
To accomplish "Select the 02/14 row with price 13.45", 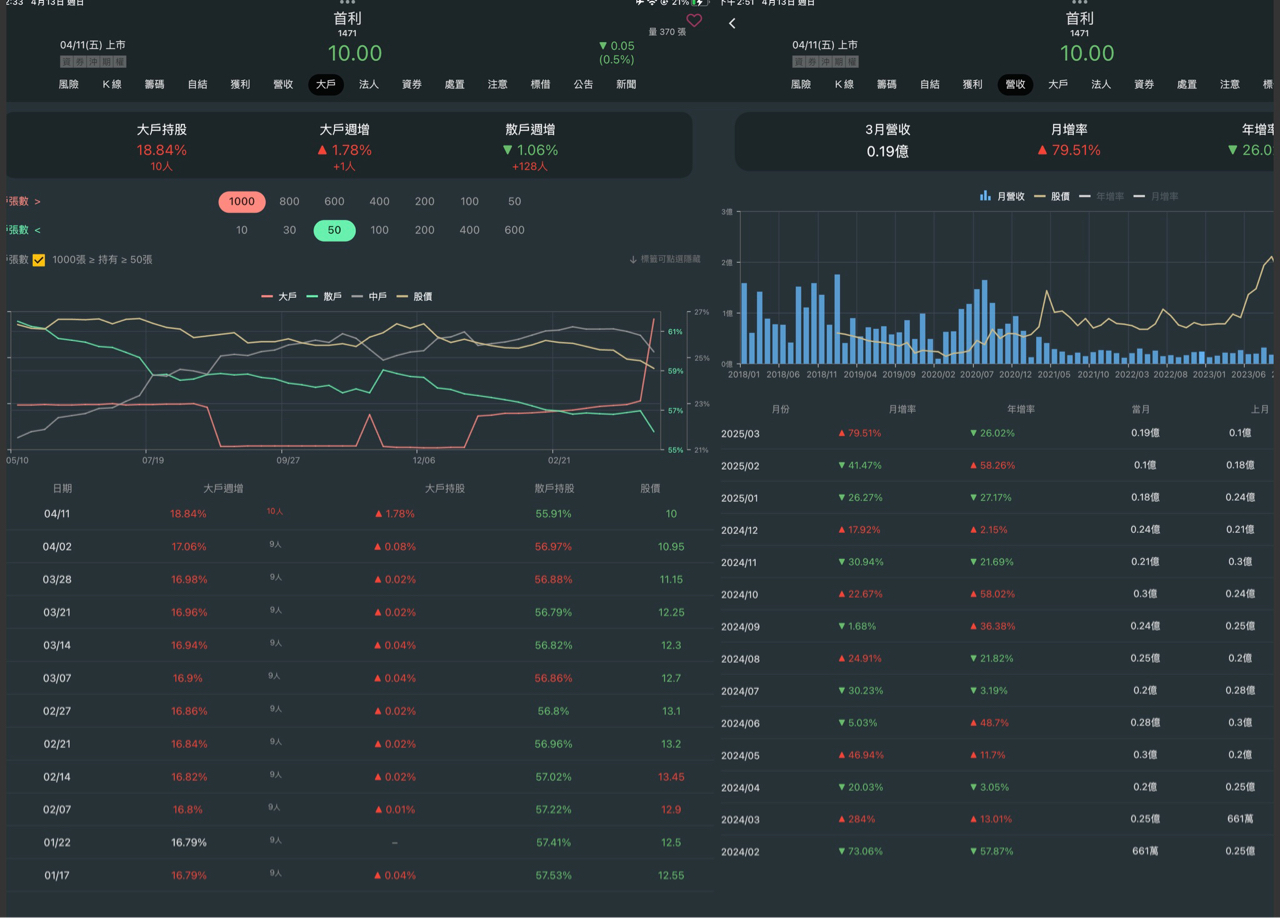I will (360, 777).
